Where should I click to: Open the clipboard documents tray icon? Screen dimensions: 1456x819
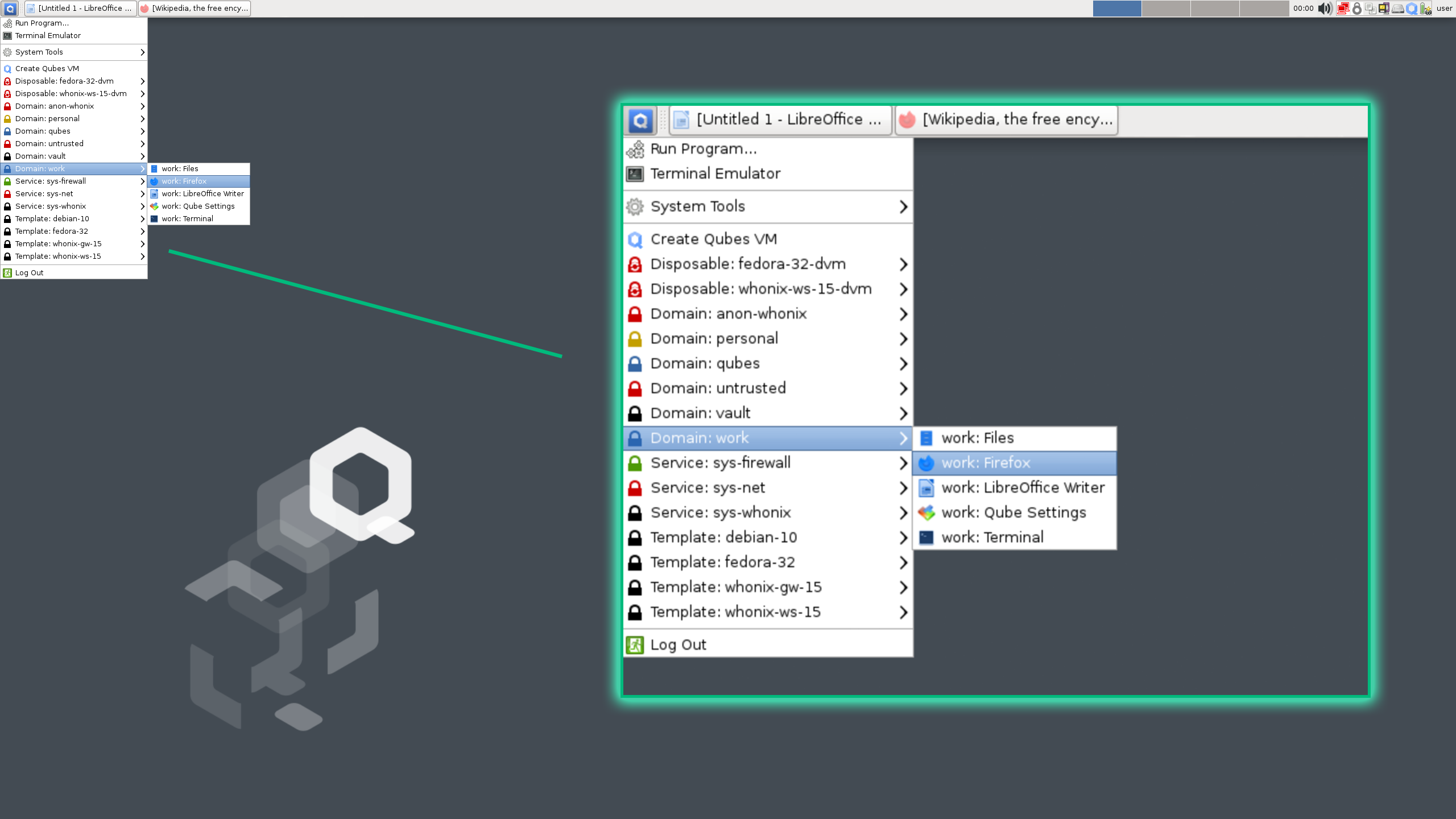(x=1371, y=9)
